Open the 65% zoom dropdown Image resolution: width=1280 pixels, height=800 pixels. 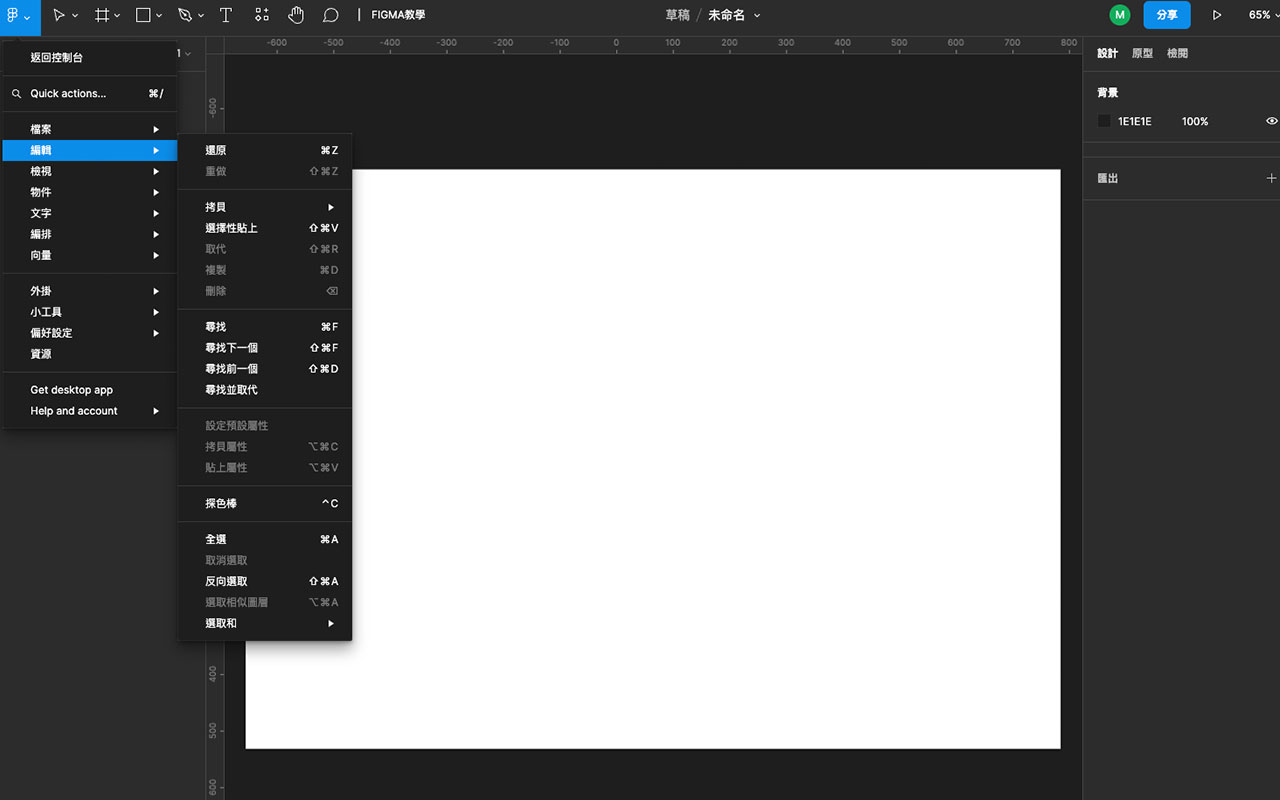point(1262,14)
